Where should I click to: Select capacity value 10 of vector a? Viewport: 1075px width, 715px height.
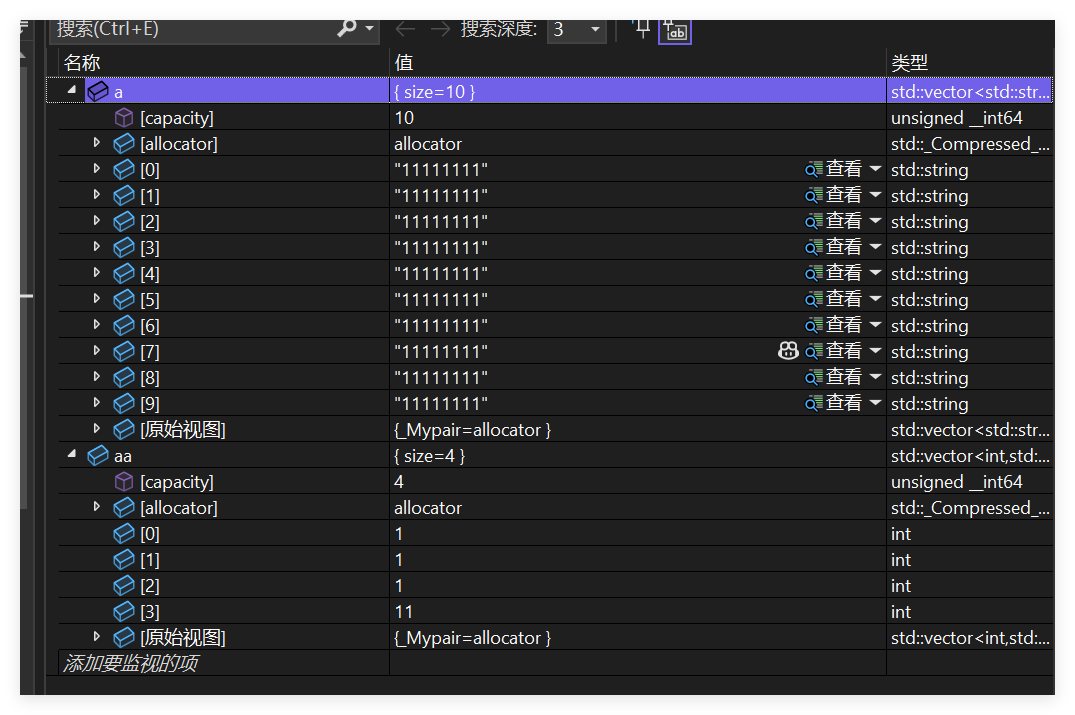404,118
